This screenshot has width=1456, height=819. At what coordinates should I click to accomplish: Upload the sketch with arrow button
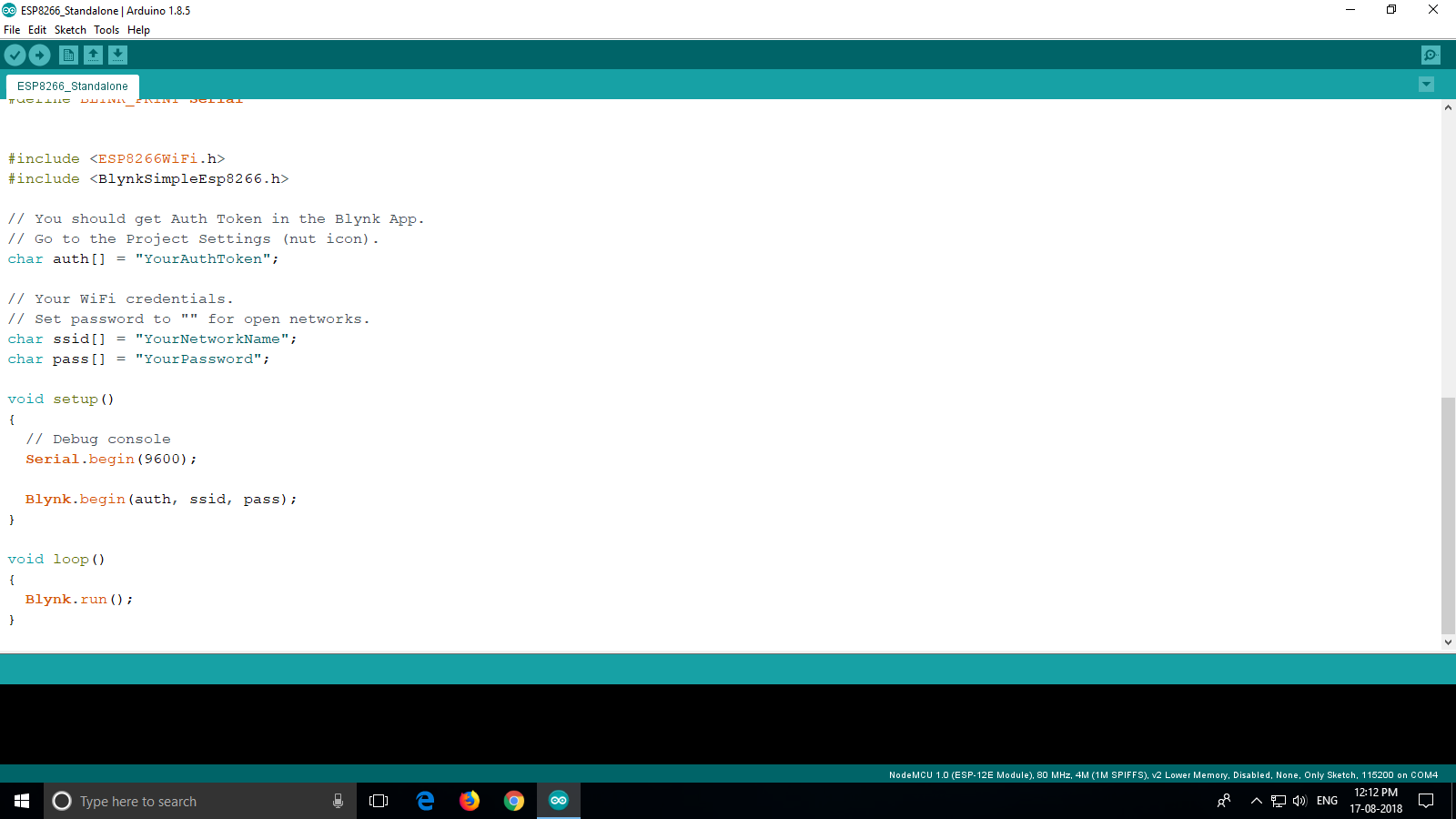tap(39, 56)
